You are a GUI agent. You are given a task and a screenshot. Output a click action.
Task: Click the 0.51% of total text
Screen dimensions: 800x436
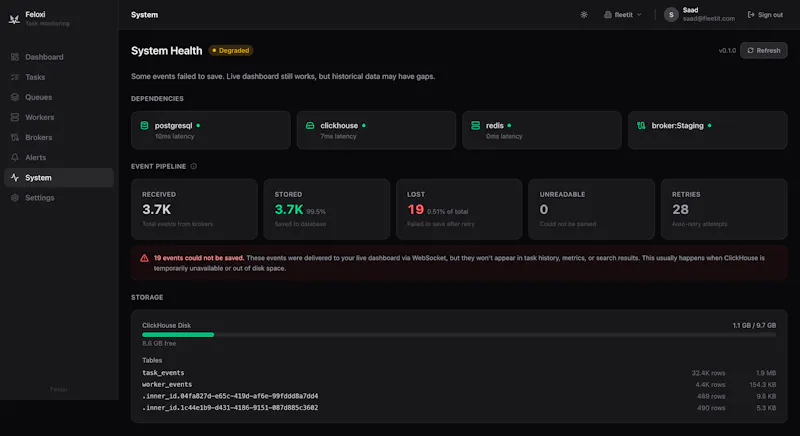point(447,212)
